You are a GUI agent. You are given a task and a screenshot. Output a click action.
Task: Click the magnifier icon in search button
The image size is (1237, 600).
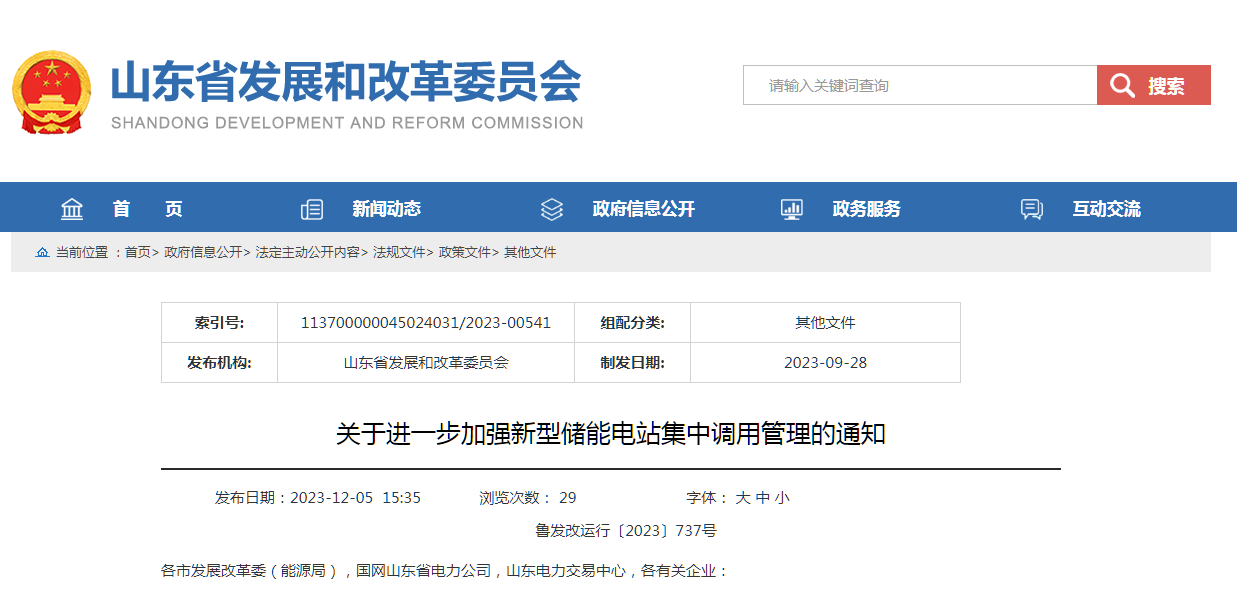click(x=1122, y=86)
